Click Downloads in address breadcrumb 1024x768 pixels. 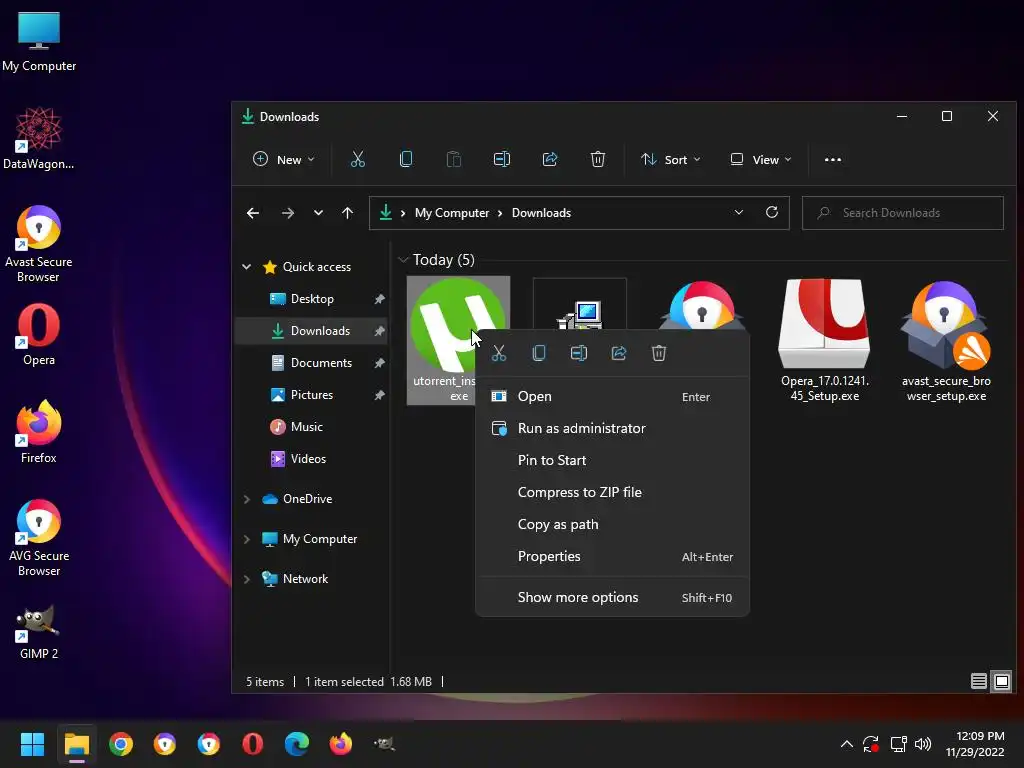[541, 213]
